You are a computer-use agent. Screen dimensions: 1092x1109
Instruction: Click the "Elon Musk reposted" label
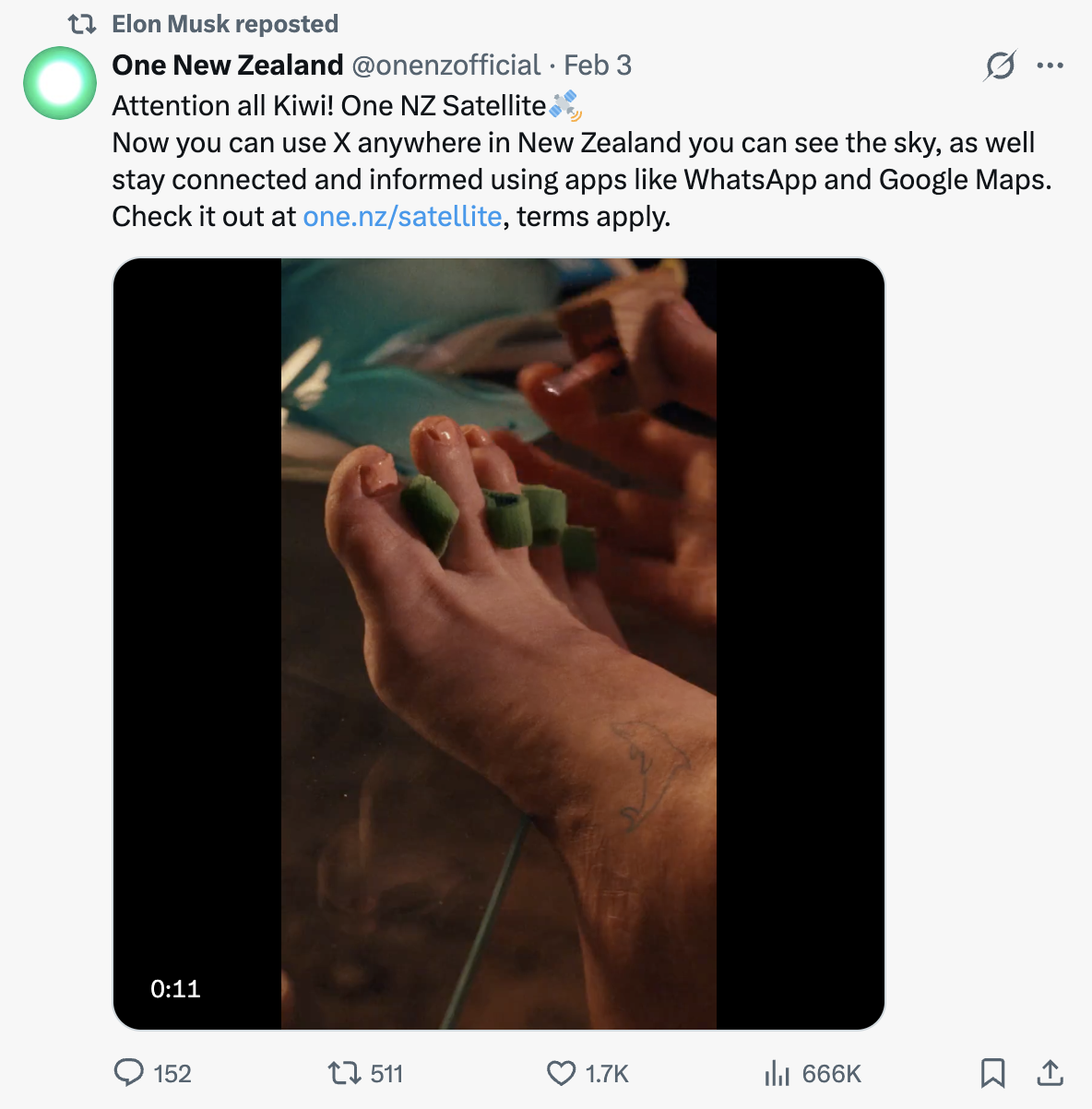(x=225, y=24)
